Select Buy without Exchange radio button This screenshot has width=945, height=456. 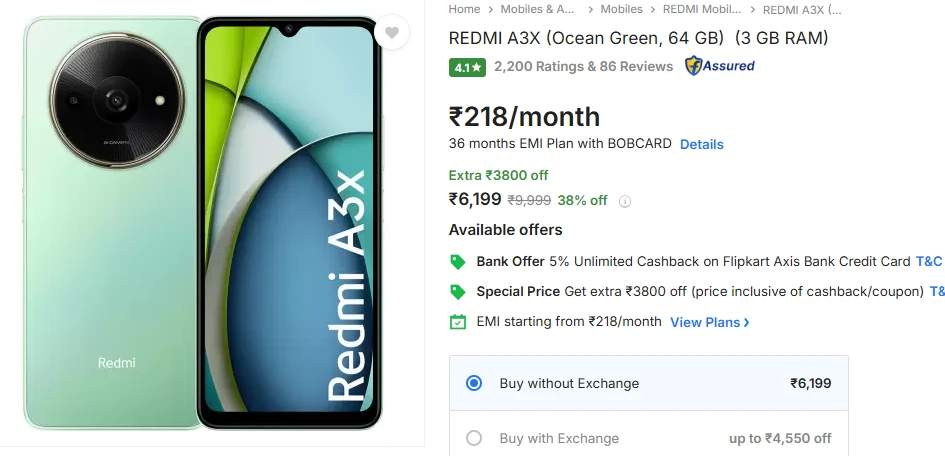tap(474, 383)
